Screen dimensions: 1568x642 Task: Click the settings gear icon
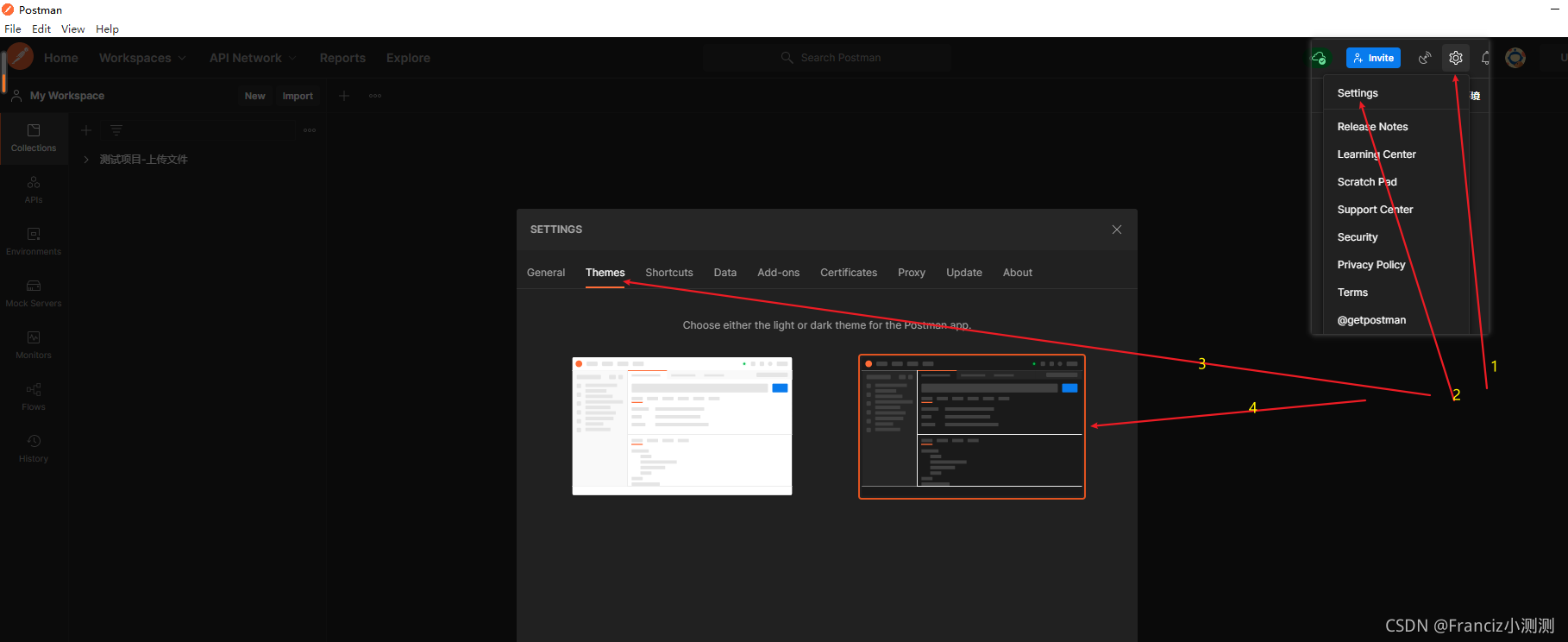pos(1456,58)
